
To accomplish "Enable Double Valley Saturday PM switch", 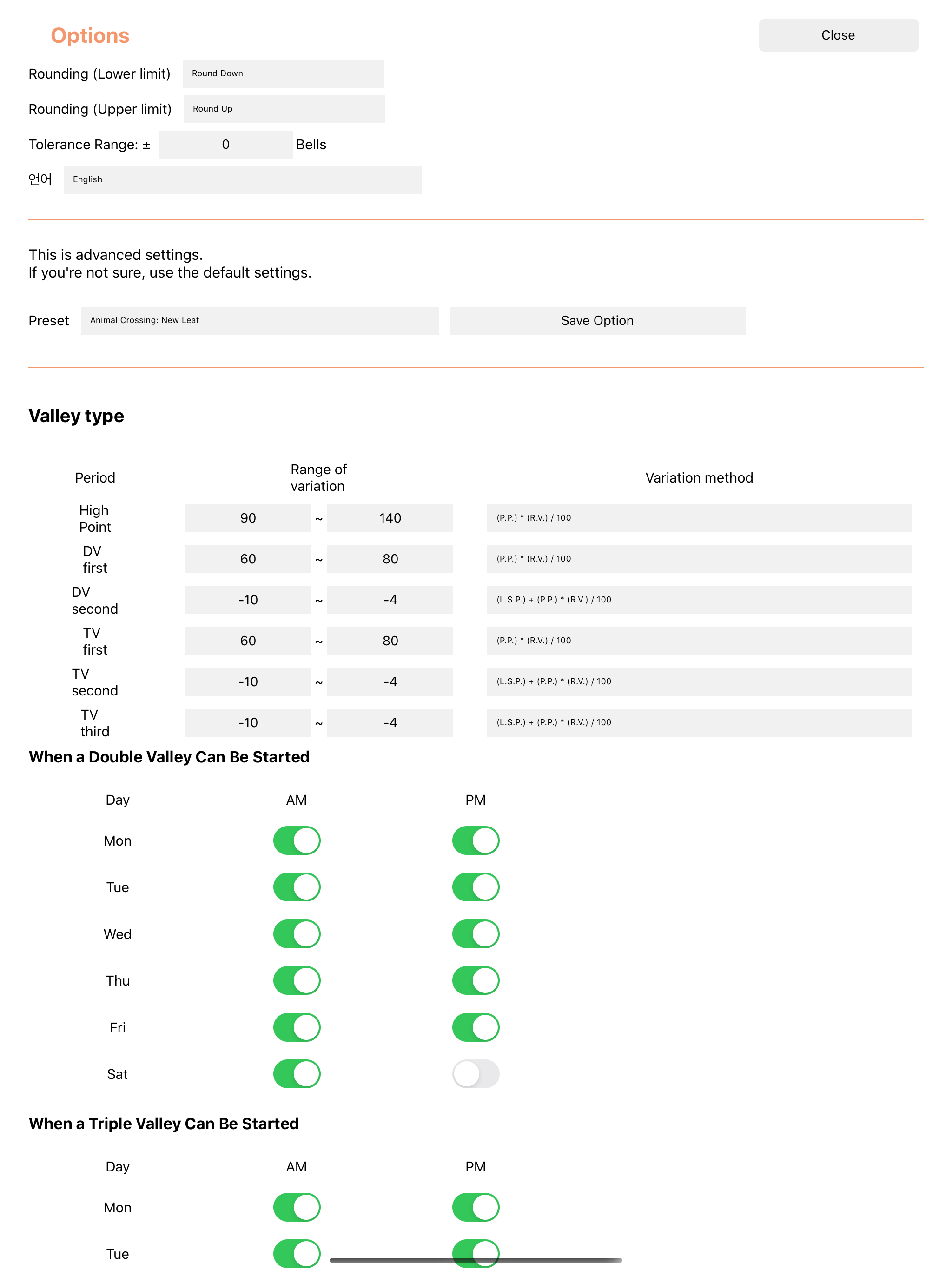I will coord(476,1074).
